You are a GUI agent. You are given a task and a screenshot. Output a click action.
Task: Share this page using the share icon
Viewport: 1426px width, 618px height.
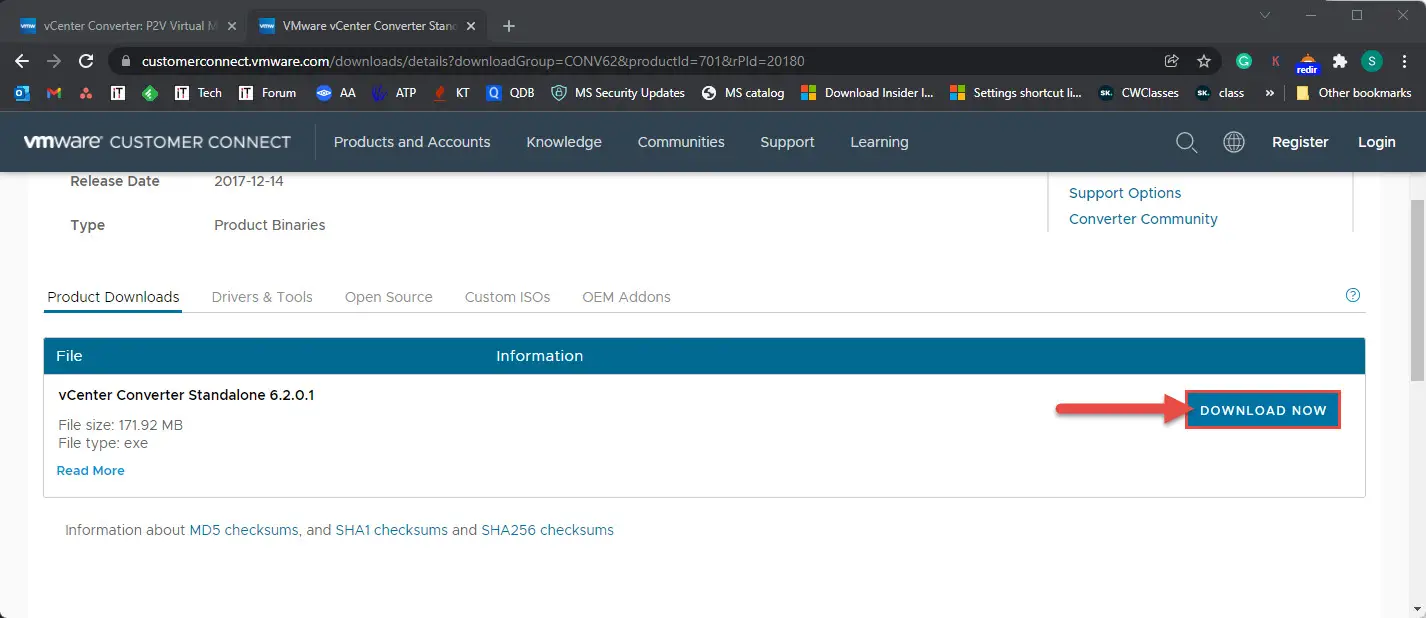click(x=1172, y=61)
